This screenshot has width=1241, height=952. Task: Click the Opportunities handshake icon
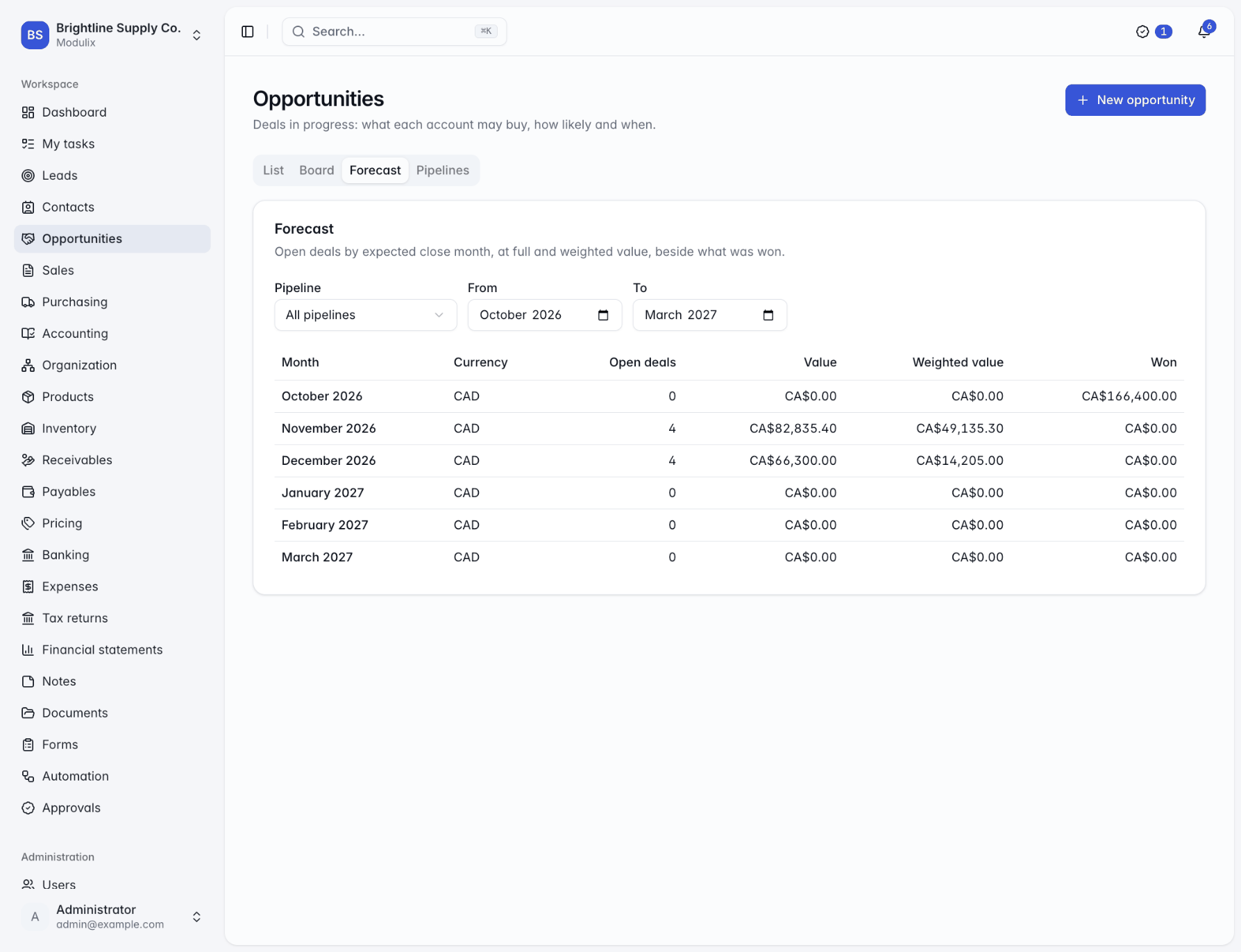pyautogui.click(x=28, y=239)
